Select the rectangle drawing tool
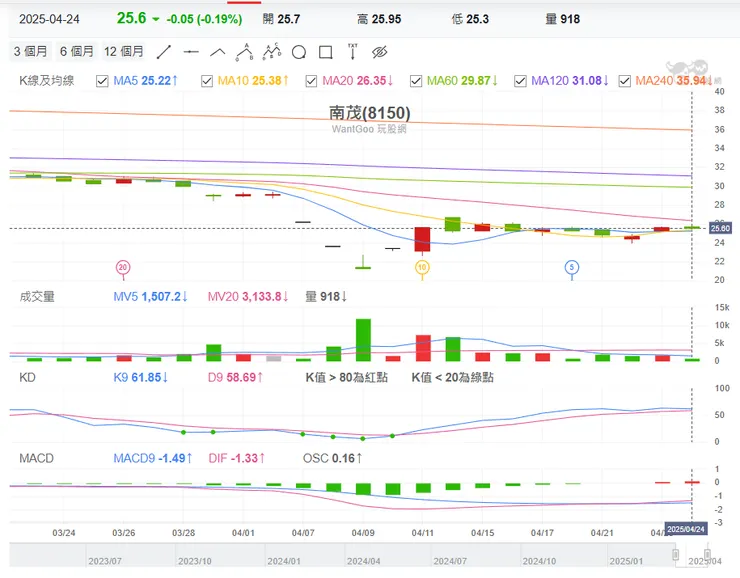The width and height of the screenshot is (740, 578). (326, 52)
